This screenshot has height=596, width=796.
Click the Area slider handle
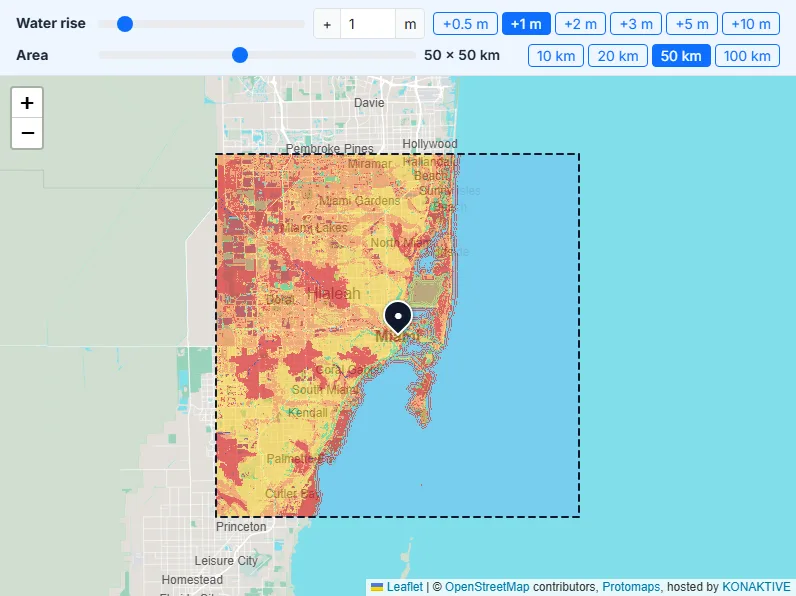pyautogui.click(x=240, y=55)
